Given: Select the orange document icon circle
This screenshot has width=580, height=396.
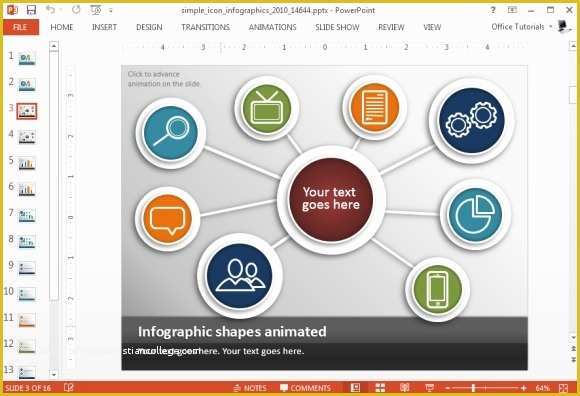Looking at the screenshot, I should point(375,108).
